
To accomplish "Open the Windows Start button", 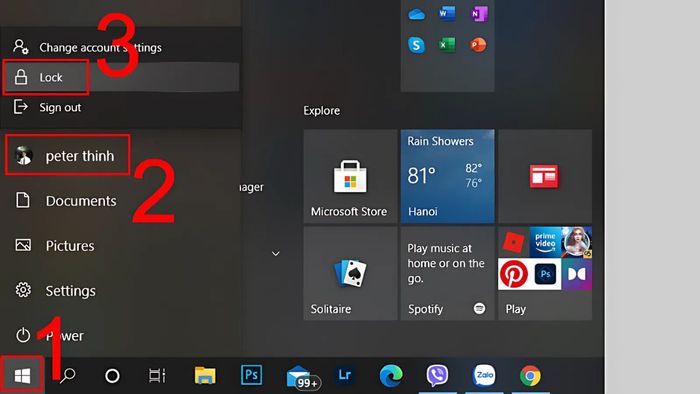I will 22,375.
